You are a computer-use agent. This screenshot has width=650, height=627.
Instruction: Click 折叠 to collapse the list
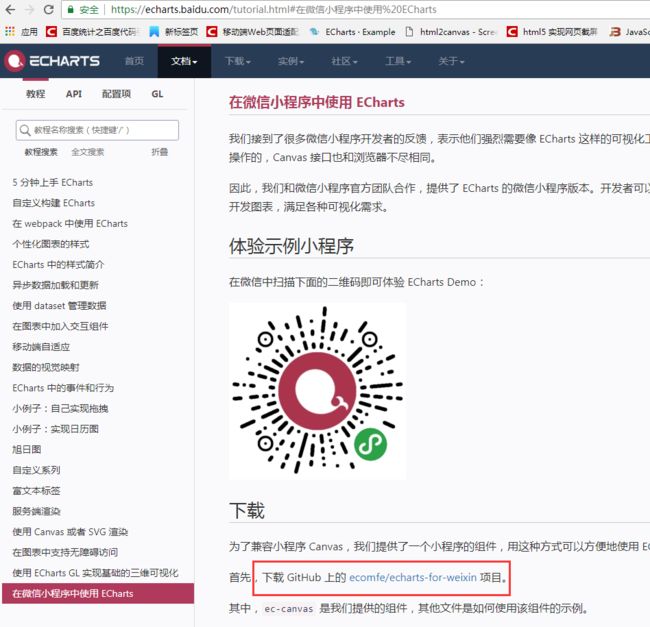(160, 152)
